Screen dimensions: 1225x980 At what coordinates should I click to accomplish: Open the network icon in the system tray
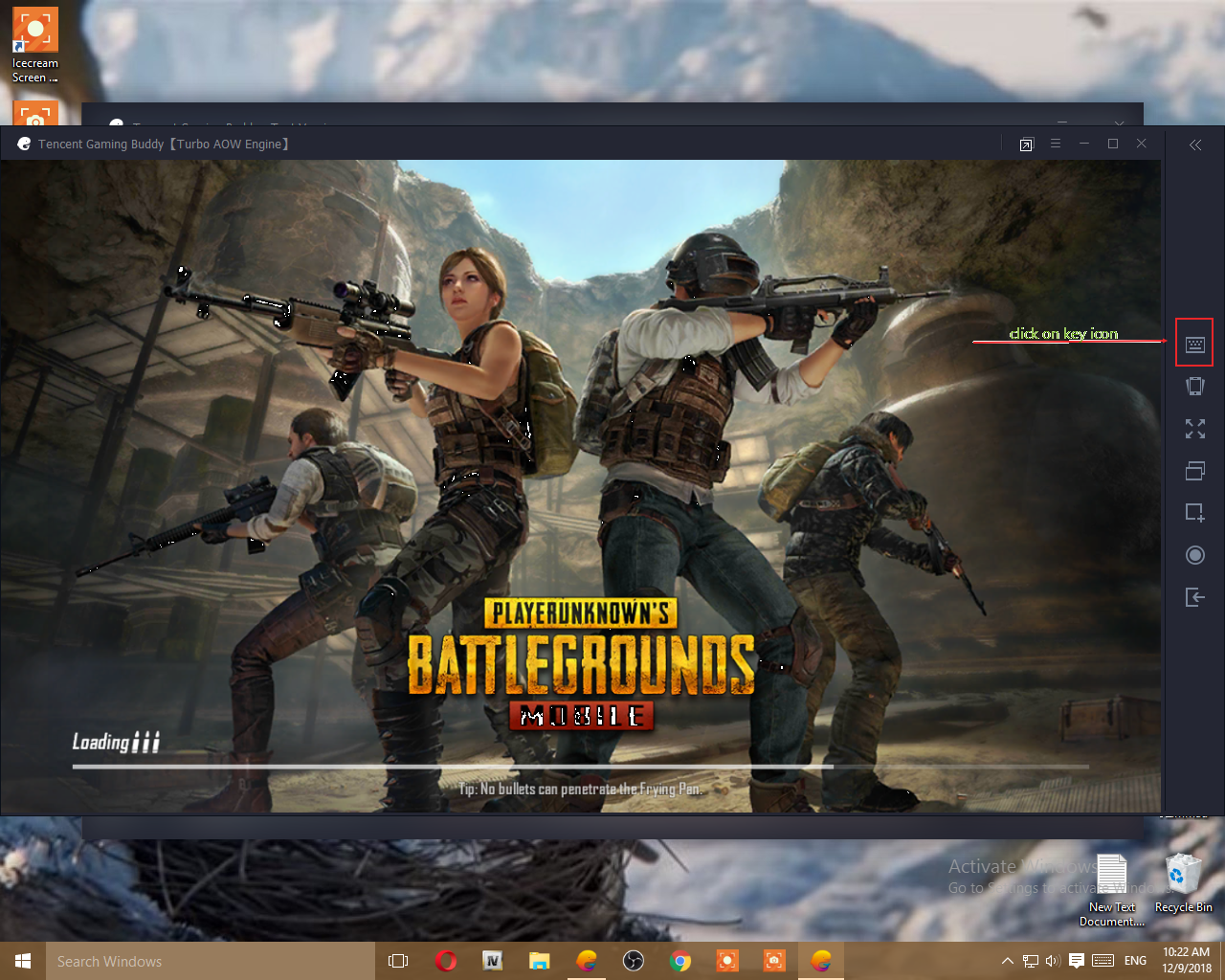[x=1031, y=961]
